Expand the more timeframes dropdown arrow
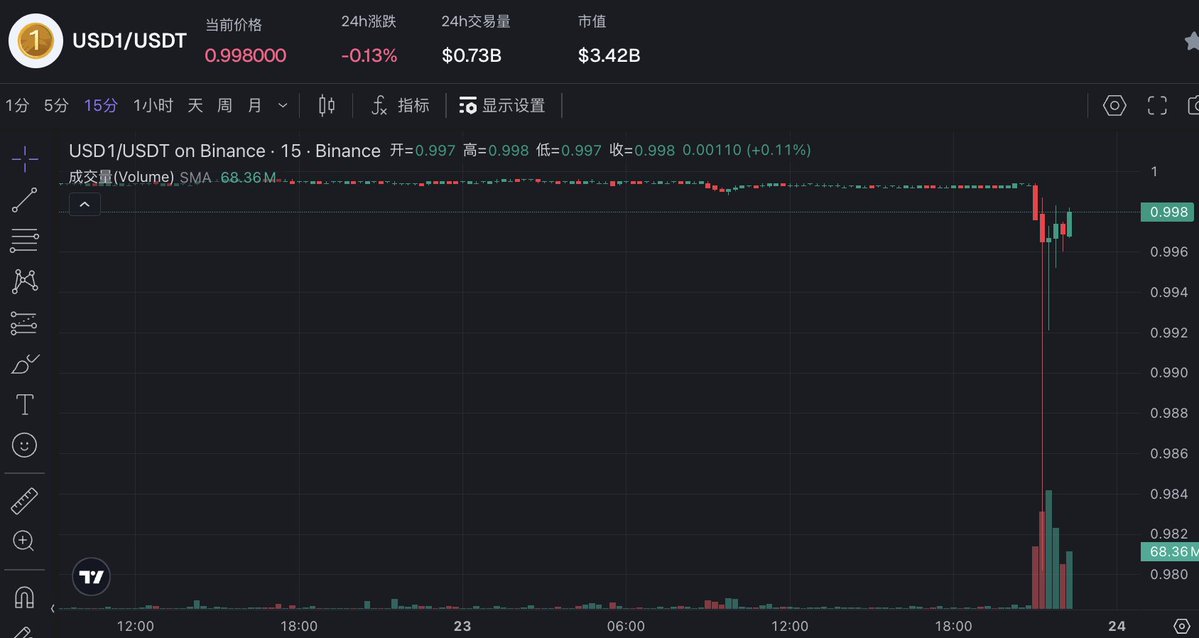The image size is (1199, 638). pyautogui.click(x=283, y=106)
